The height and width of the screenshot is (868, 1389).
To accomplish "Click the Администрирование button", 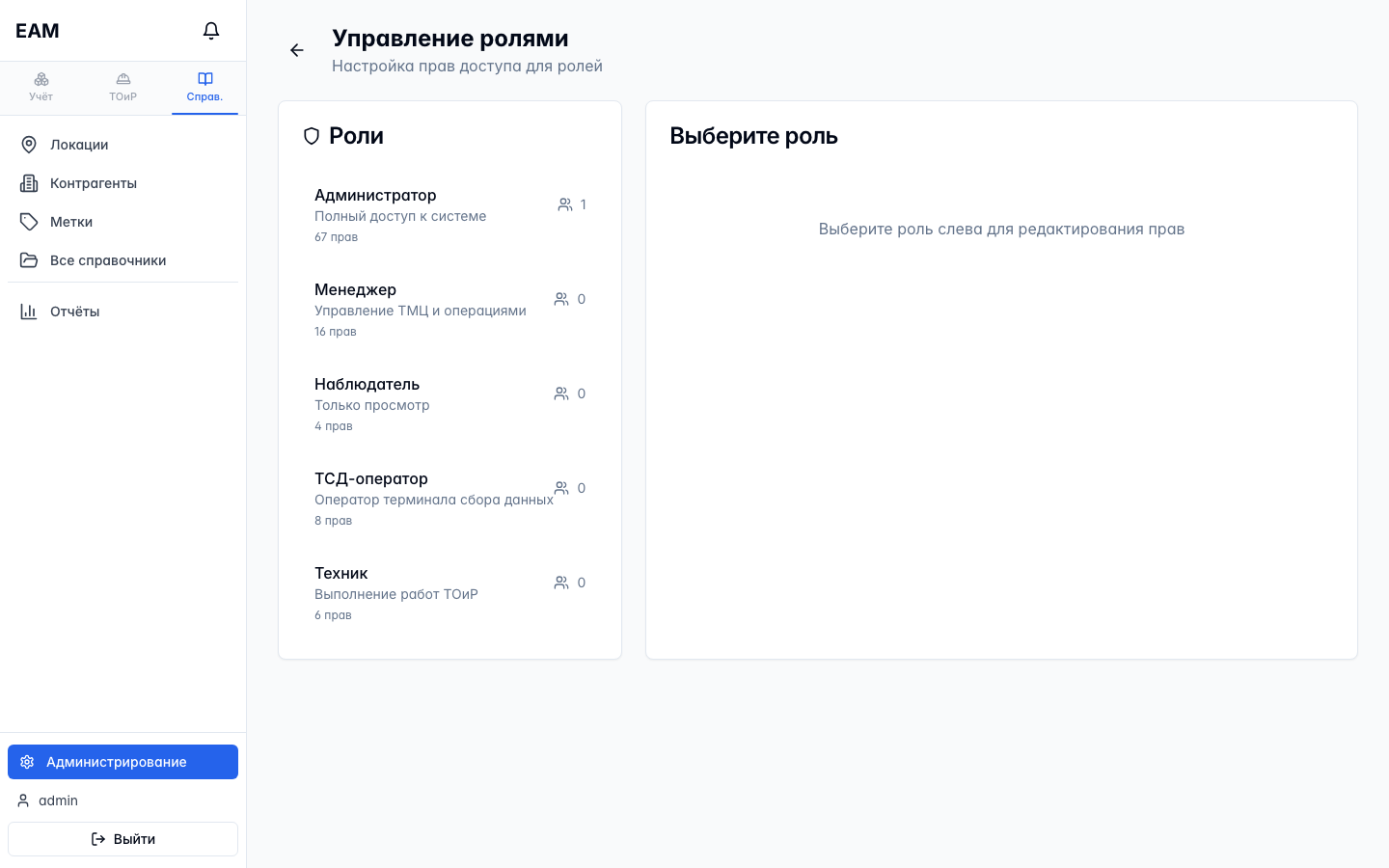I will 123,762.
